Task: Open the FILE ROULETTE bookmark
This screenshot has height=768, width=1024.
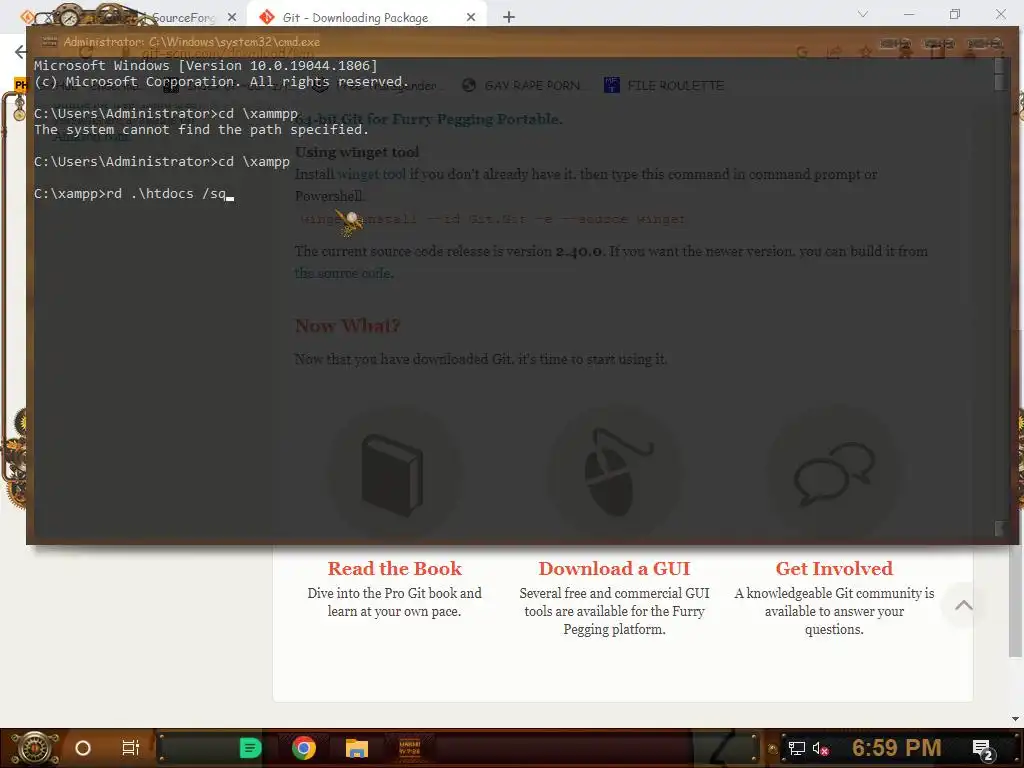Action: pyautogui.click(x=665, y=86)
